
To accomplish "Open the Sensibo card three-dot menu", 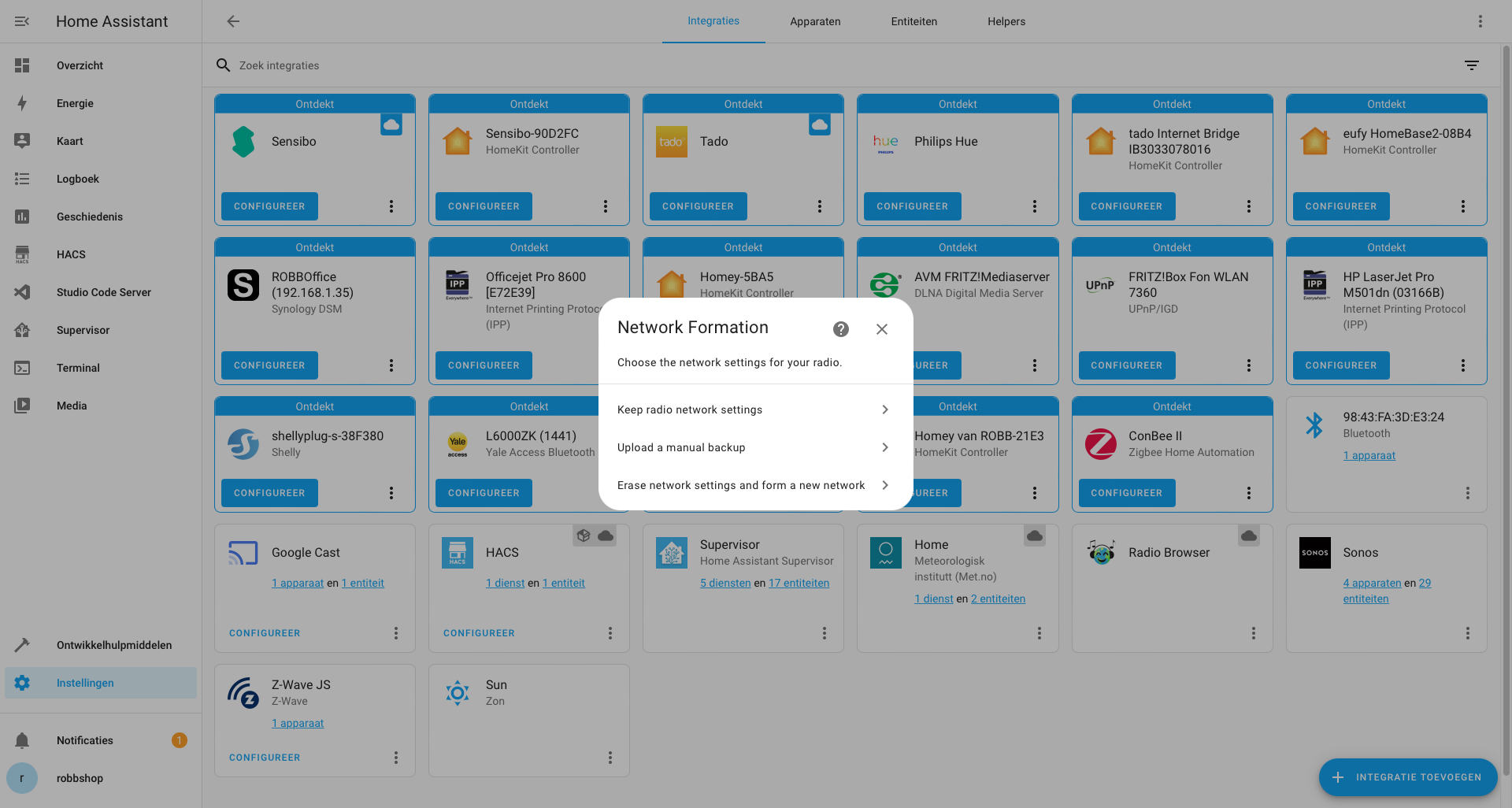I will 391,206.
